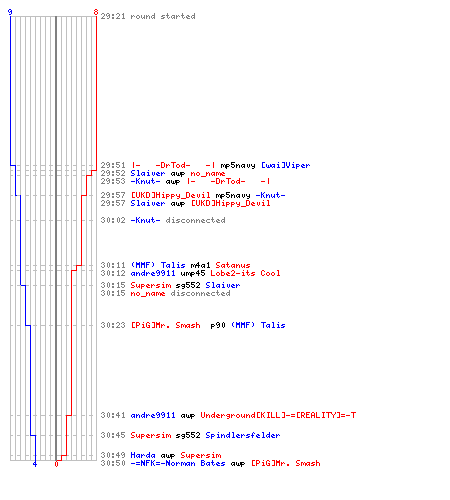Image resolution: width=450 pixels, height=500 pixels.
Task: Select andre9911 in the 30:12 kill entry
Action: point(153,273)
